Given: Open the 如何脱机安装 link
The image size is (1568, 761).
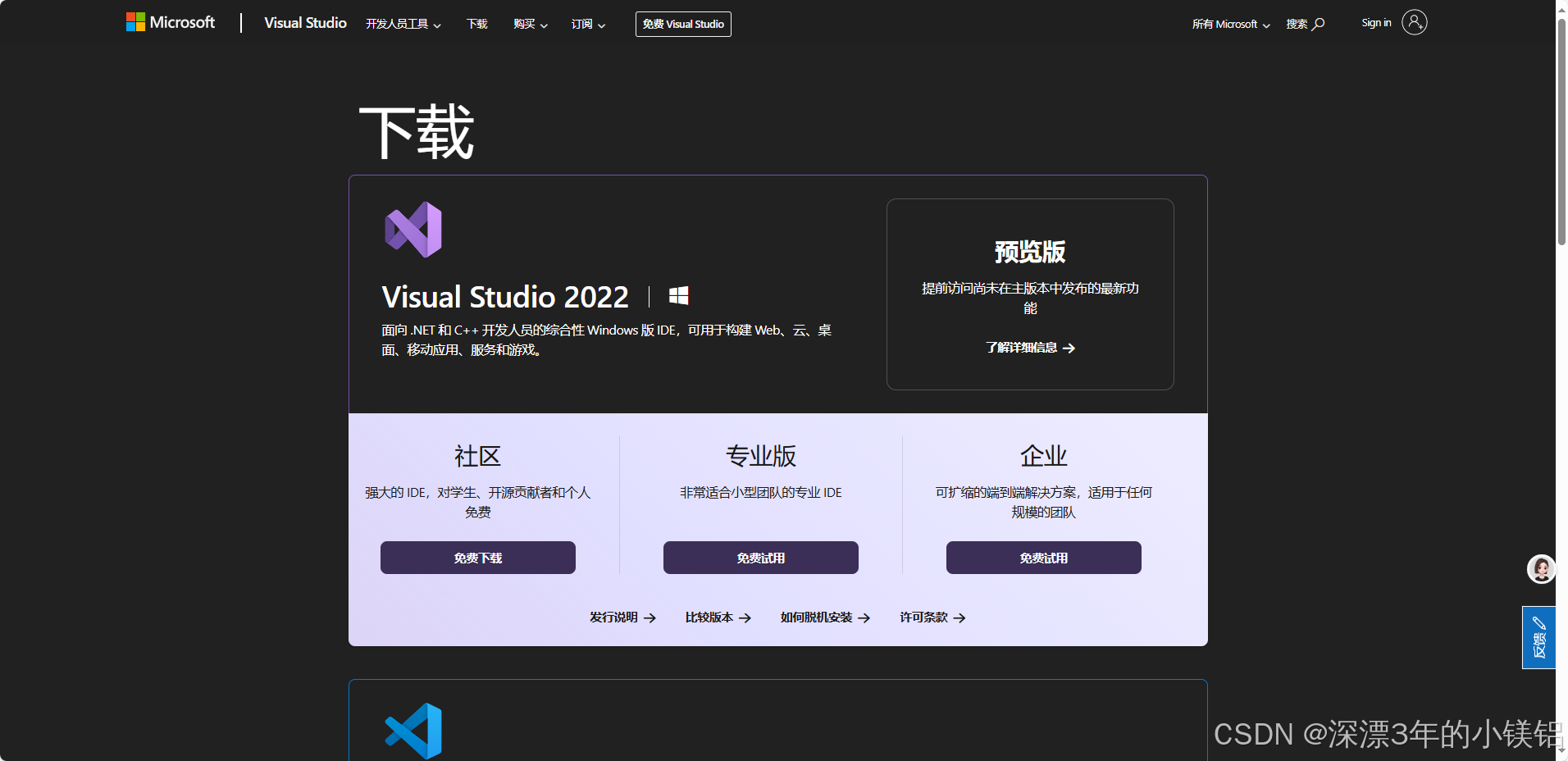Looking at the screenshot, I should point(825,617).
